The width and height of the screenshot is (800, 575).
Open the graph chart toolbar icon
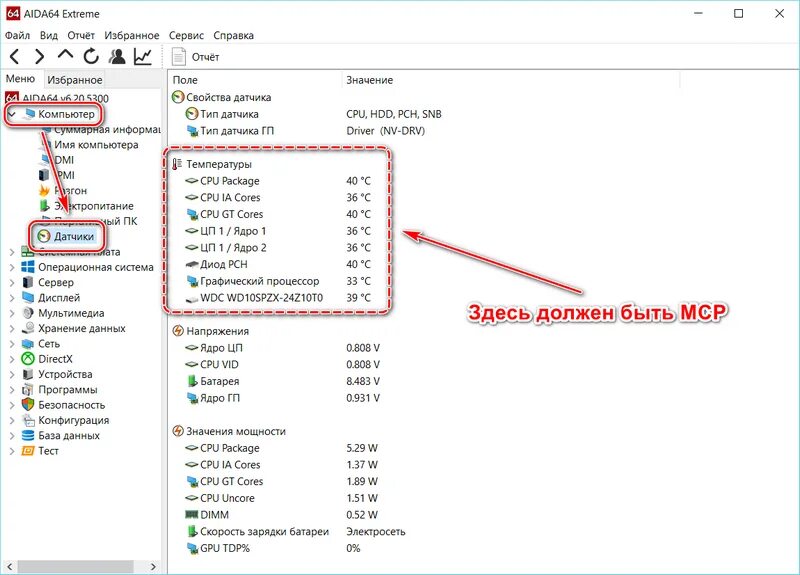(143, 56)
